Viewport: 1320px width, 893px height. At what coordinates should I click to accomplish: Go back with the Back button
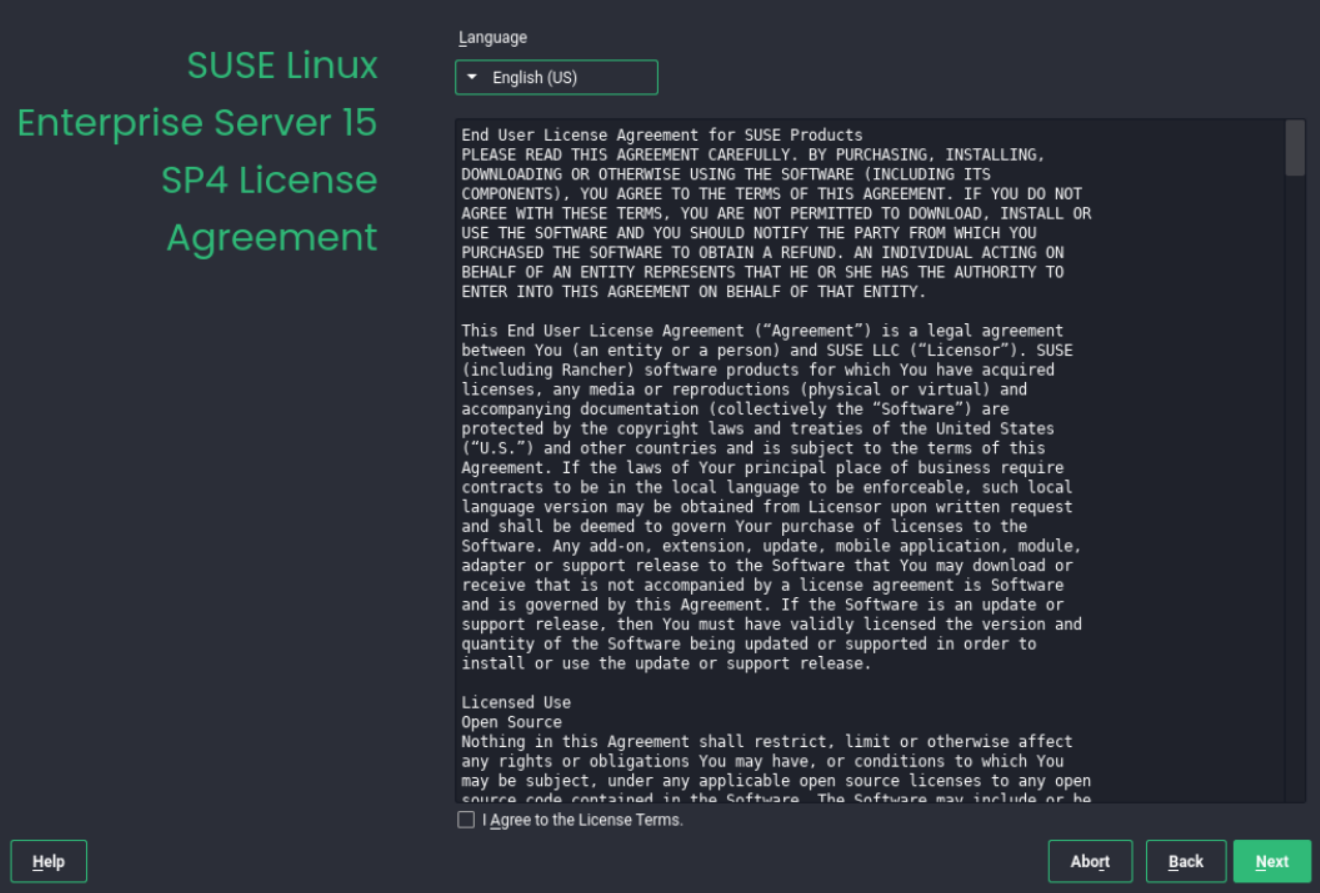pyautogui.click(x=1186, y=861)
